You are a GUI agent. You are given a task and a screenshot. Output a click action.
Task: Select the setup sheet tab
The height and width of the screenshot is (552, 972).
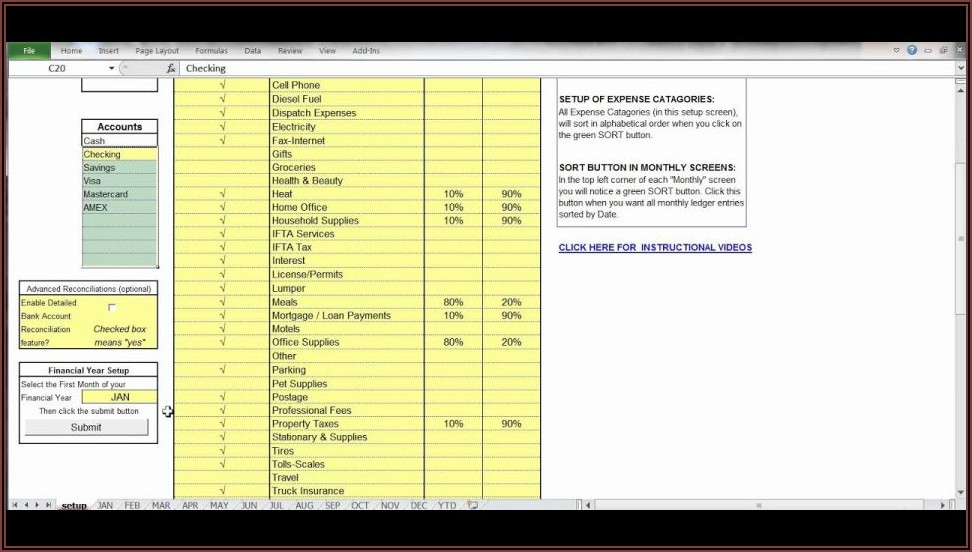click(74, 505)
